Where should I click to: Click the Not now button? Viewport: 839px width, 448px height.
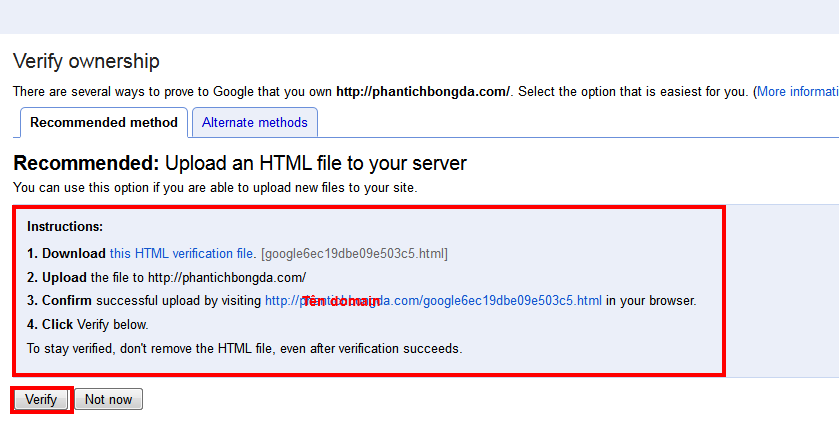pos(108,400)
